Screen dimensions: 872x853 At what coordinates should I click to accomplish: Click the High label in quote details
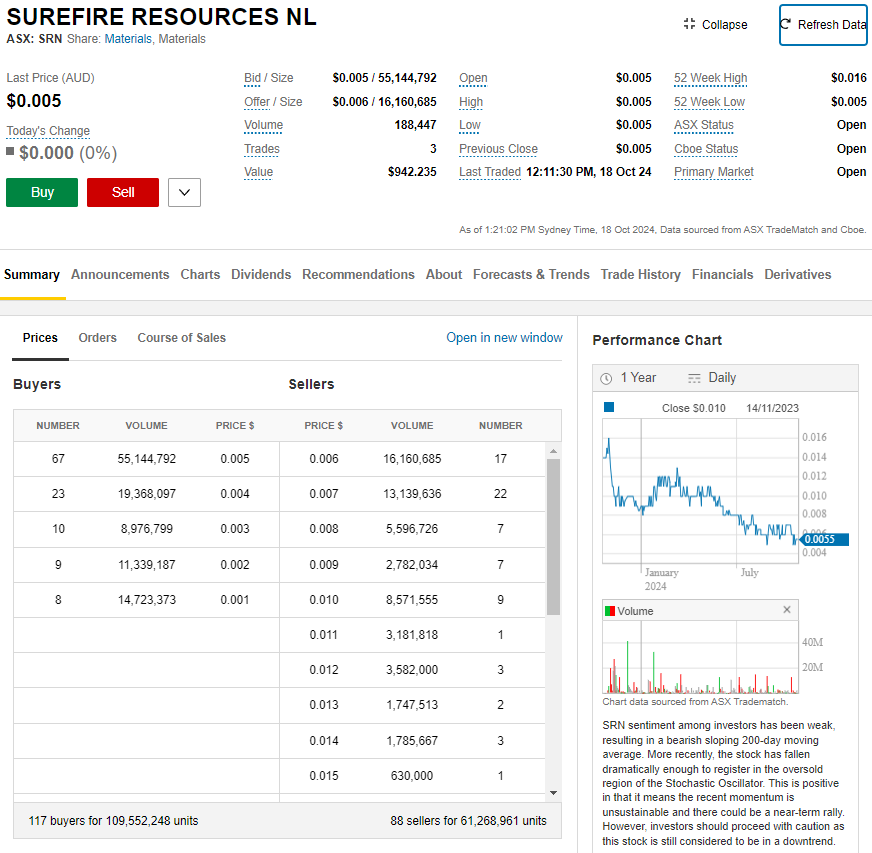click(471, 102)
